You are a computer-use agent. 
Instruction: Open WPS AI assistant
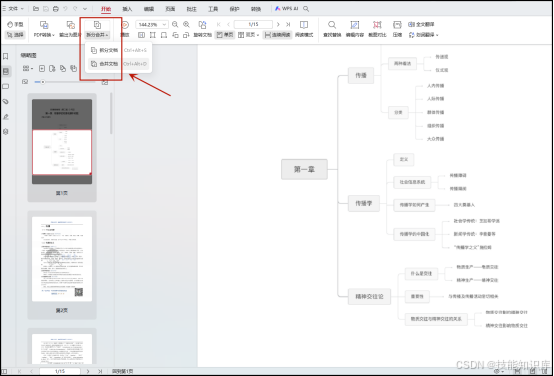(x=287, y=9)
